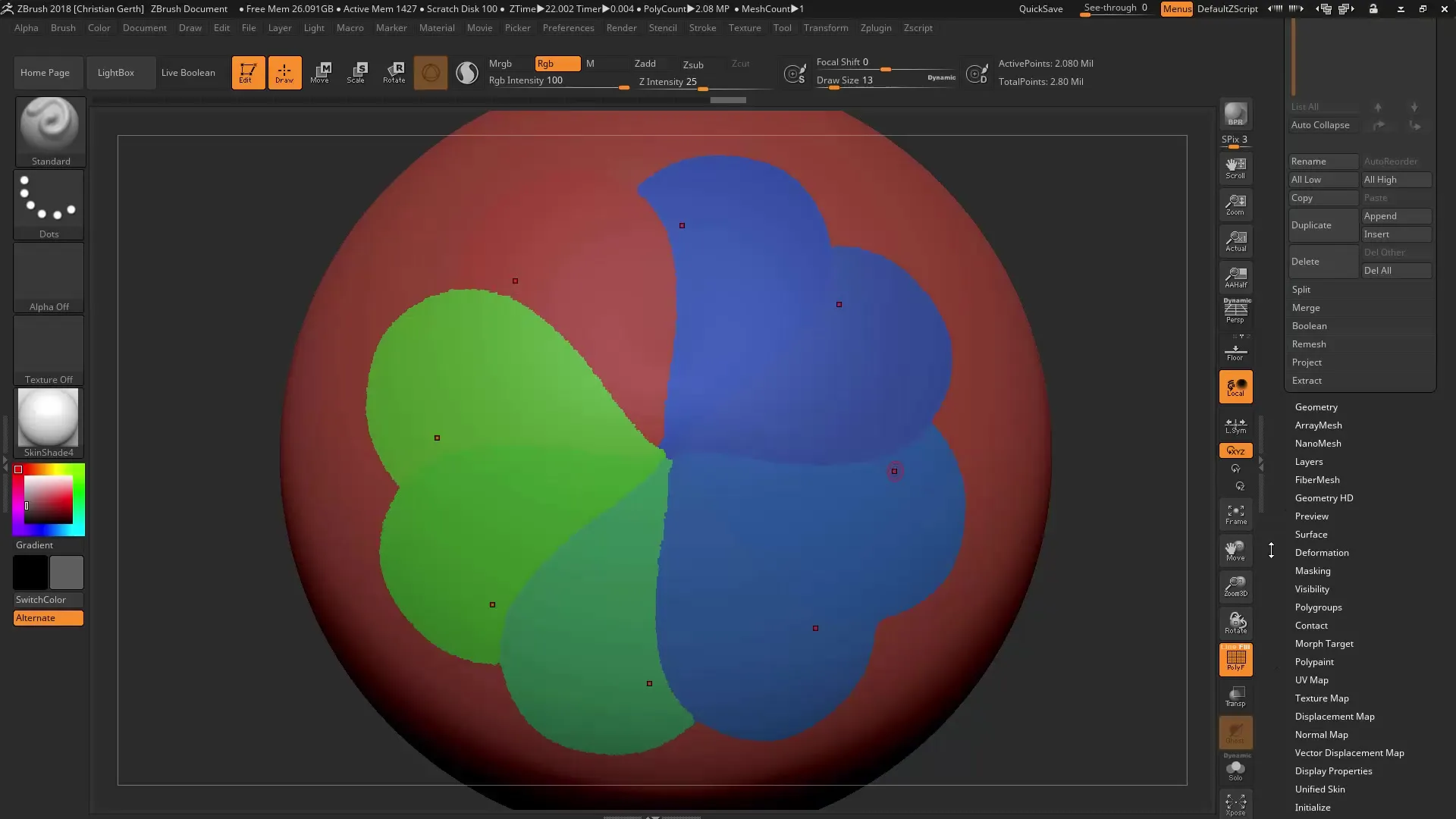Open the Zplugin menu
The width and height of the screenshot is (1456, 819).
[x=876, y=28]
